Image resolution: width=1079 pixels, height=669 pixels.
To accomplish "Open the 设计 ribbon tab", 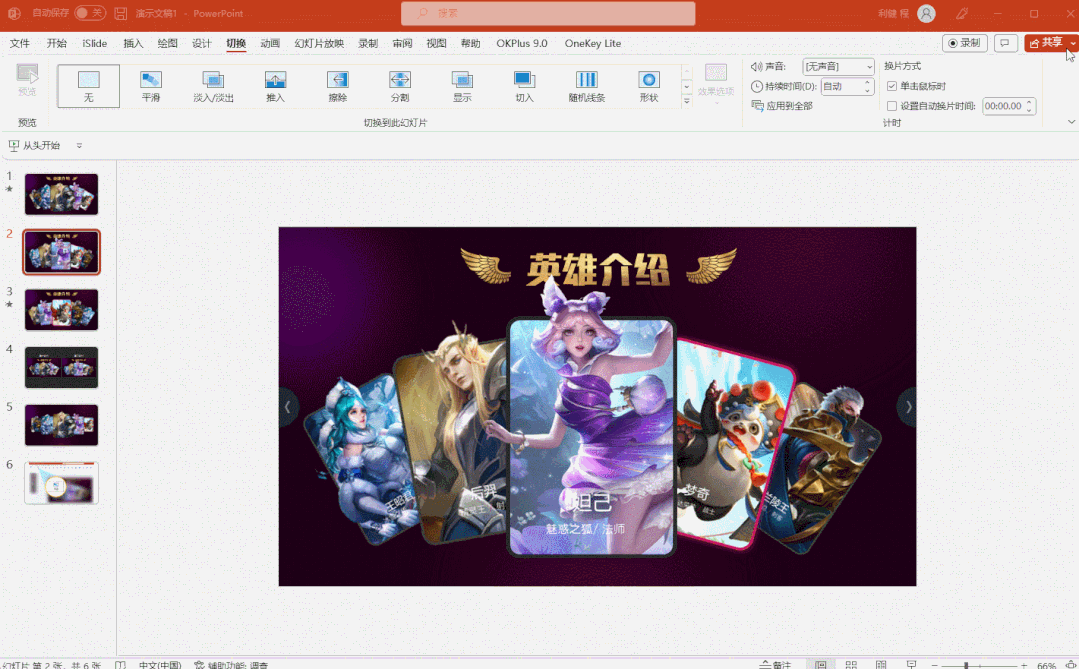I will coord(202,43).
